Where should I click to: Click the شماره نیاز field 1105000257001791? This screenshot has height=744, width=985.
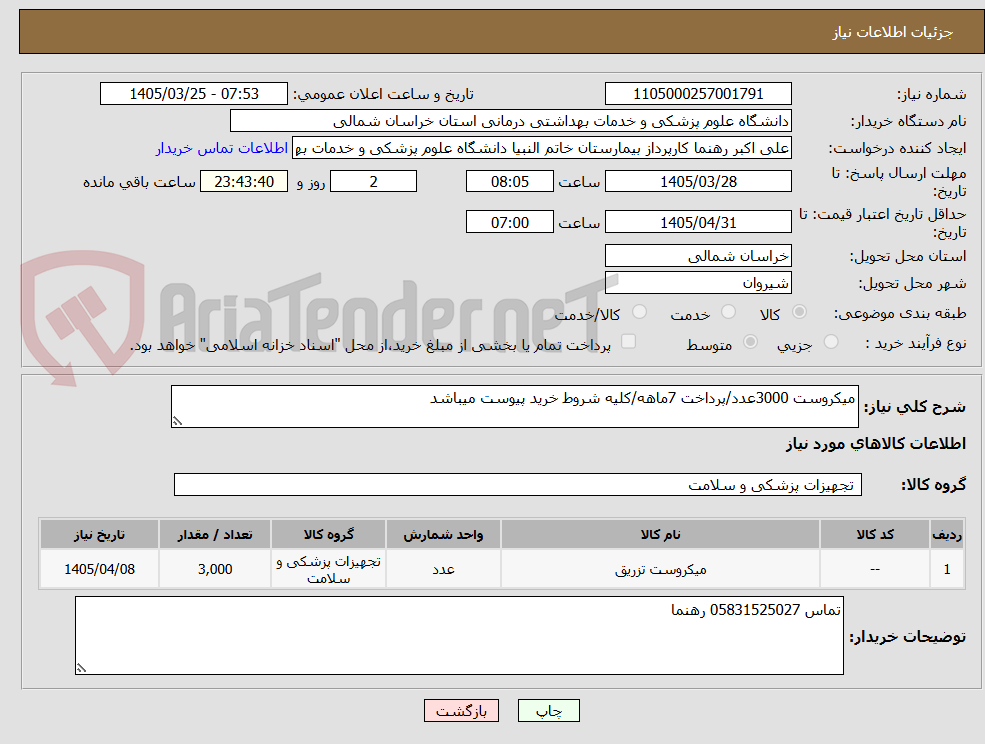click(698, 94)
